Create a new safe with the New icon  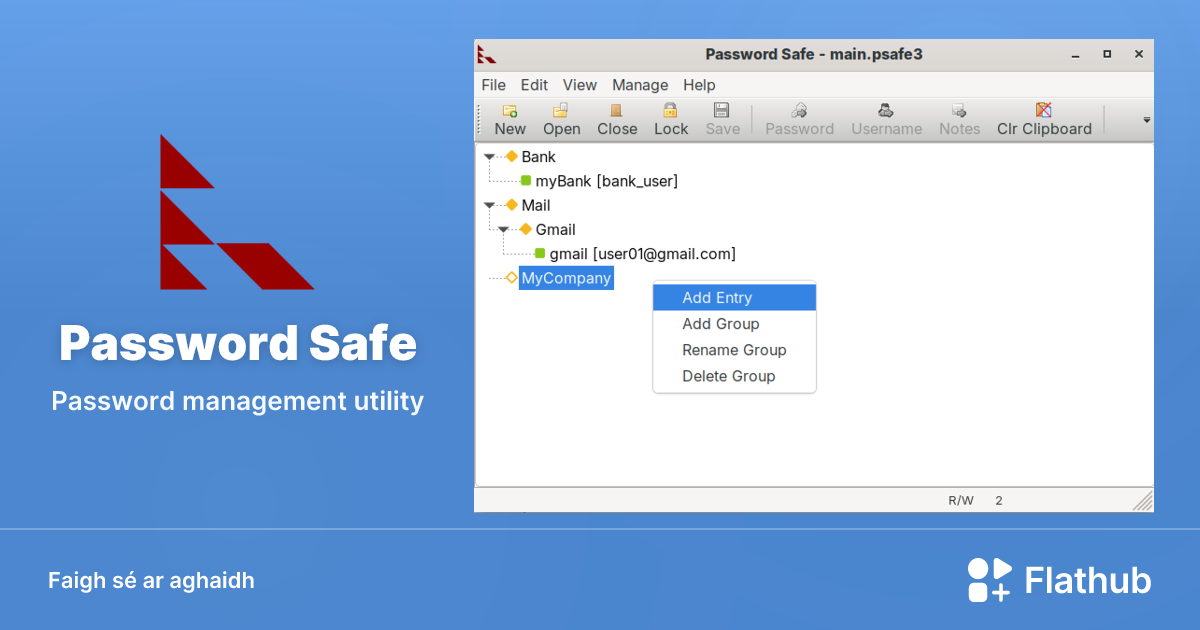pos(510,119)
